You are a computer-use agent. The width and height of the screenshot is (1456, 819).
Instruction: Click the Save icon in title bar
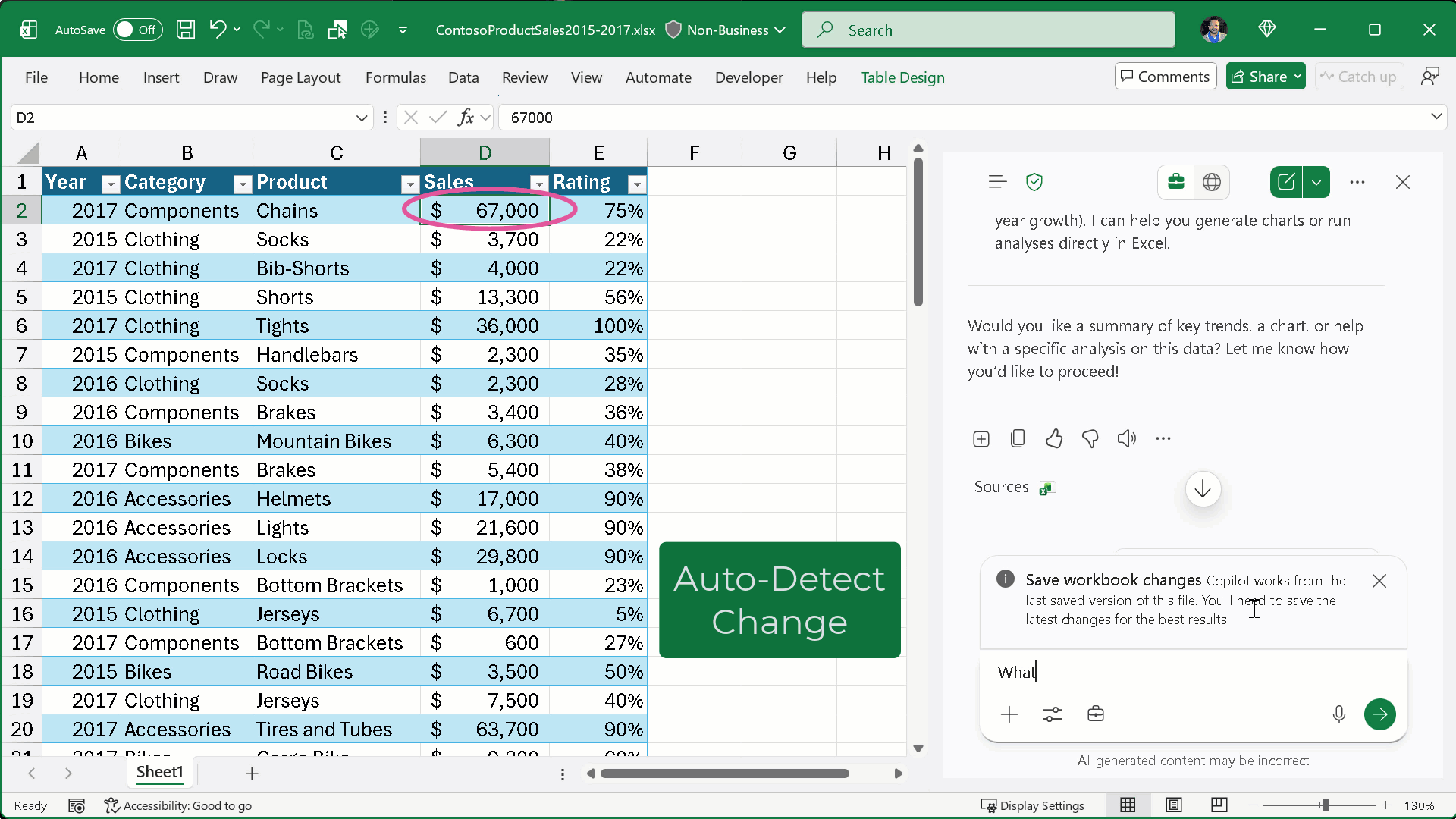pyautogui.click(x=186, y=30)
